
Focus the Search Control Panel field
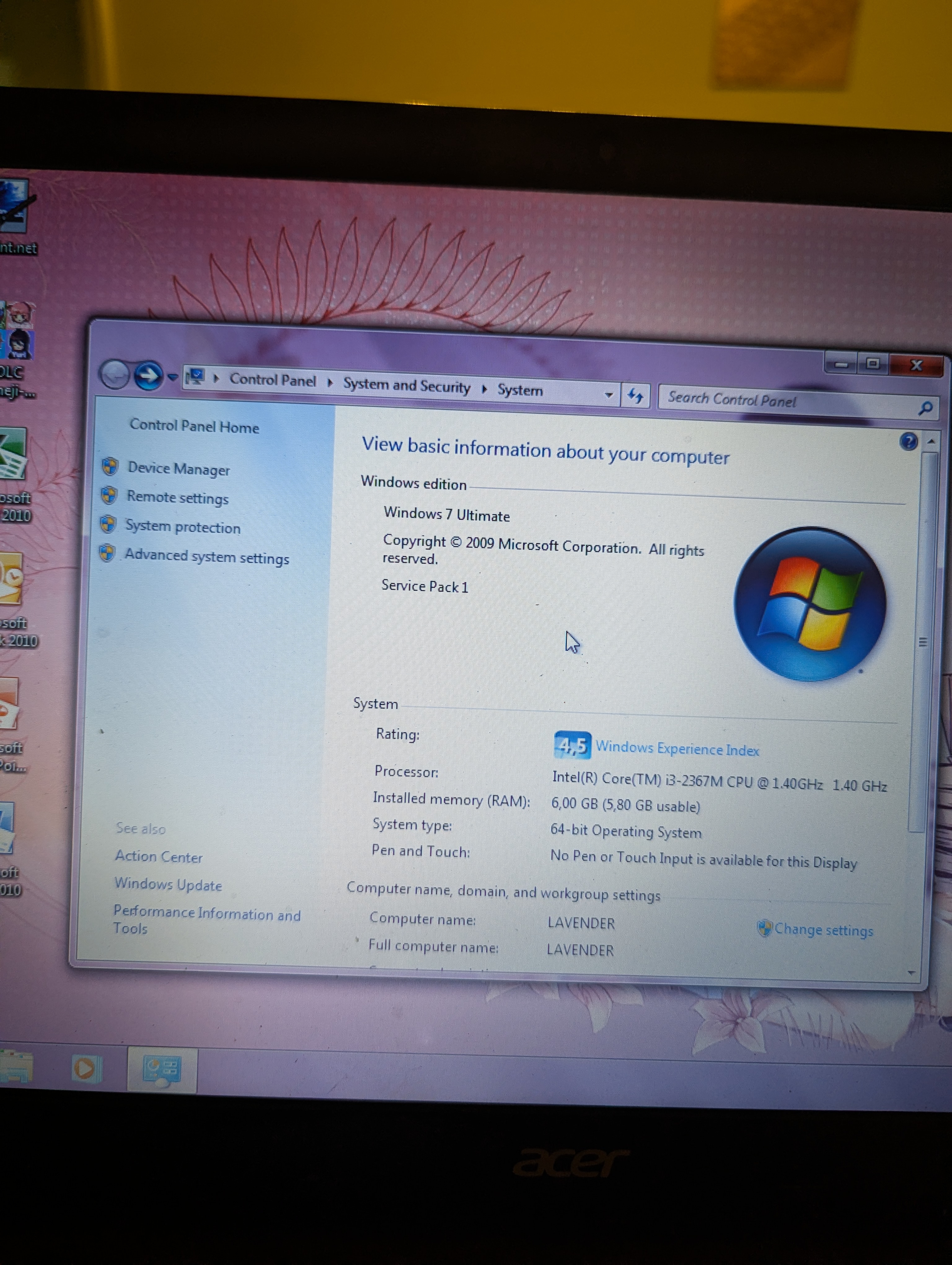pos(798,403)
